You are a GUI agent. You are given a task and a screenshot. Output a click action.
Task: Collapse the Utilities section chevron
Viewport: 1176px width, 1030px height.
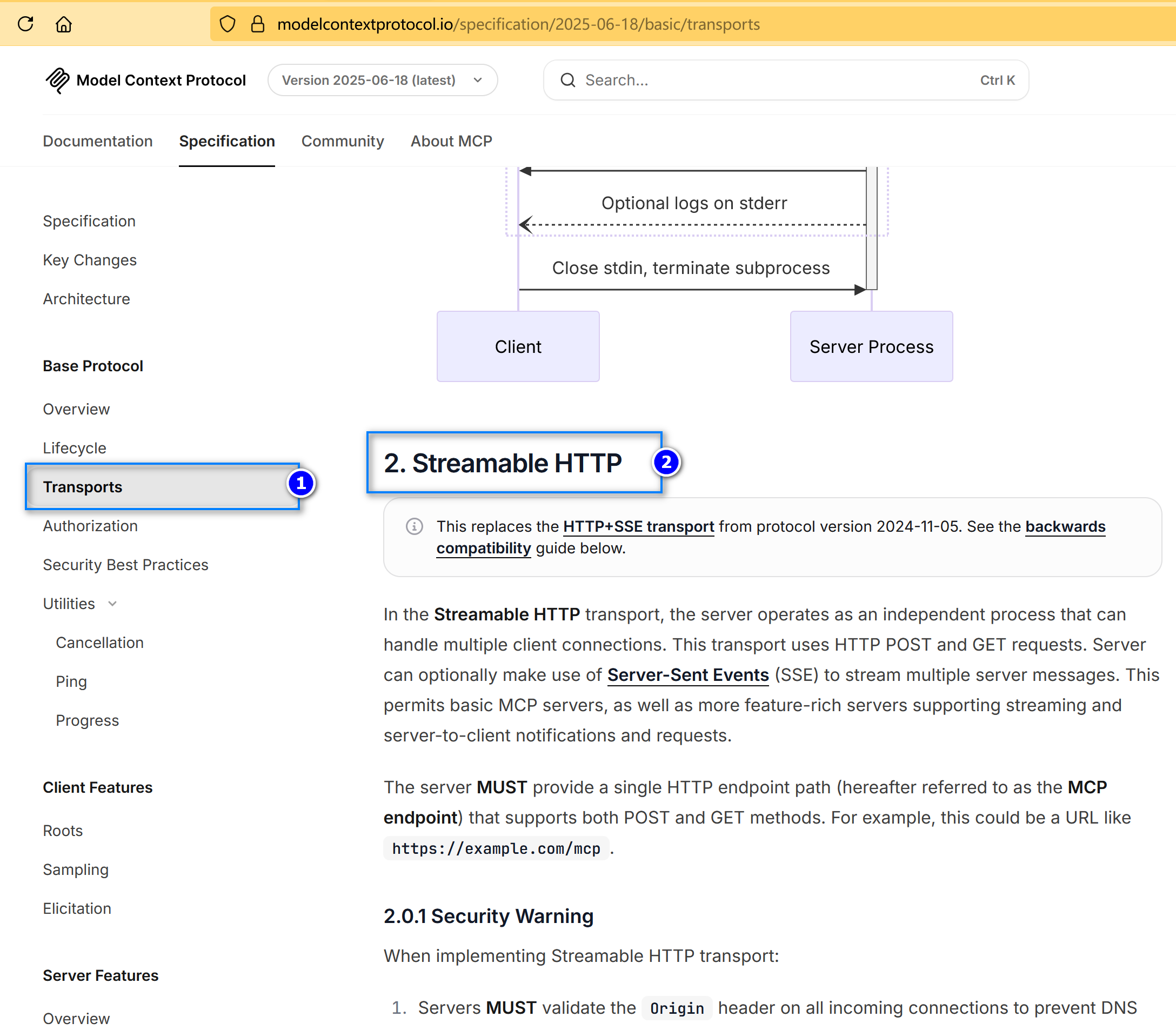112,604
